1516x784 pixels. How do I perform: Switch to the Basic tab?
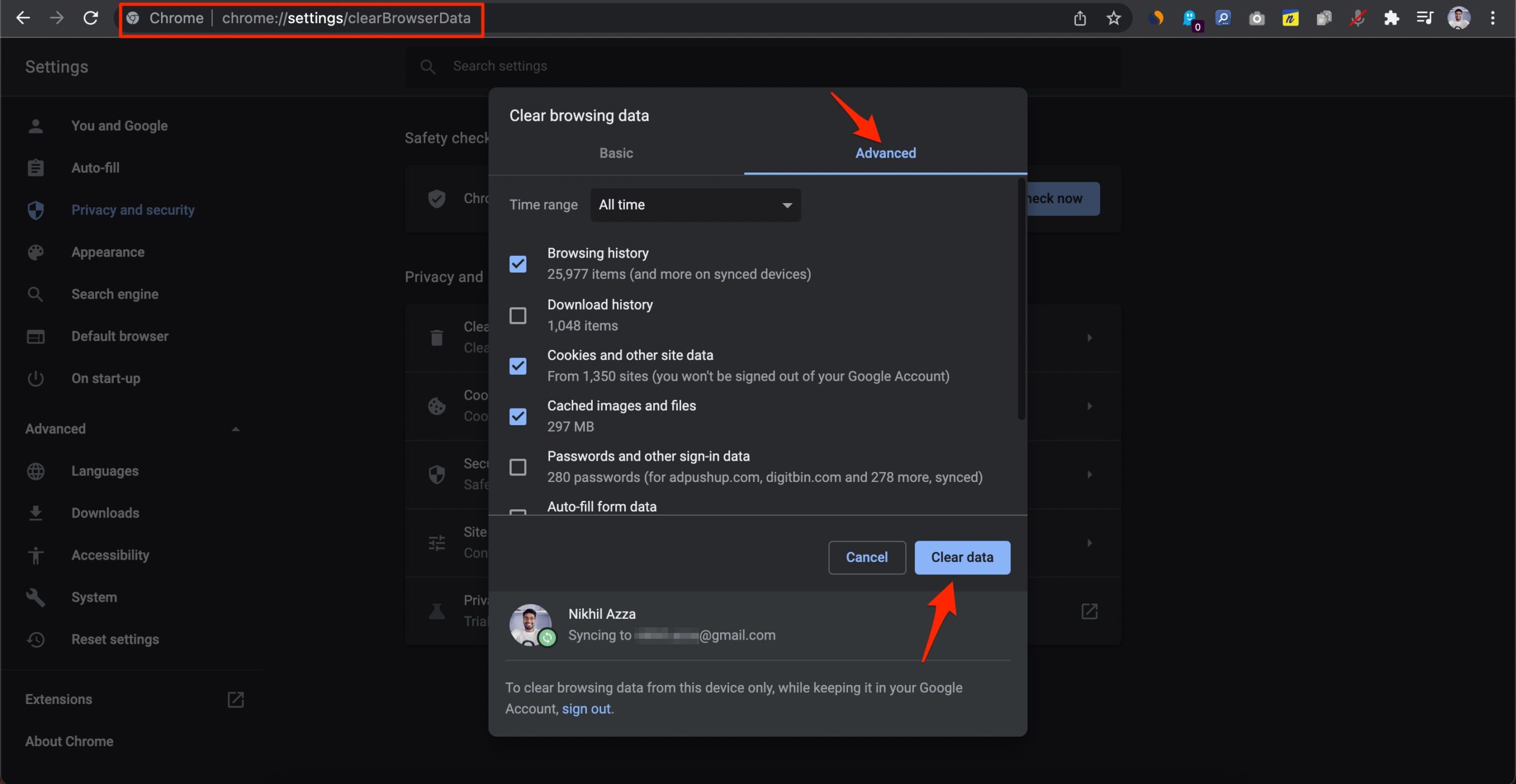click(x=616, y=153)
